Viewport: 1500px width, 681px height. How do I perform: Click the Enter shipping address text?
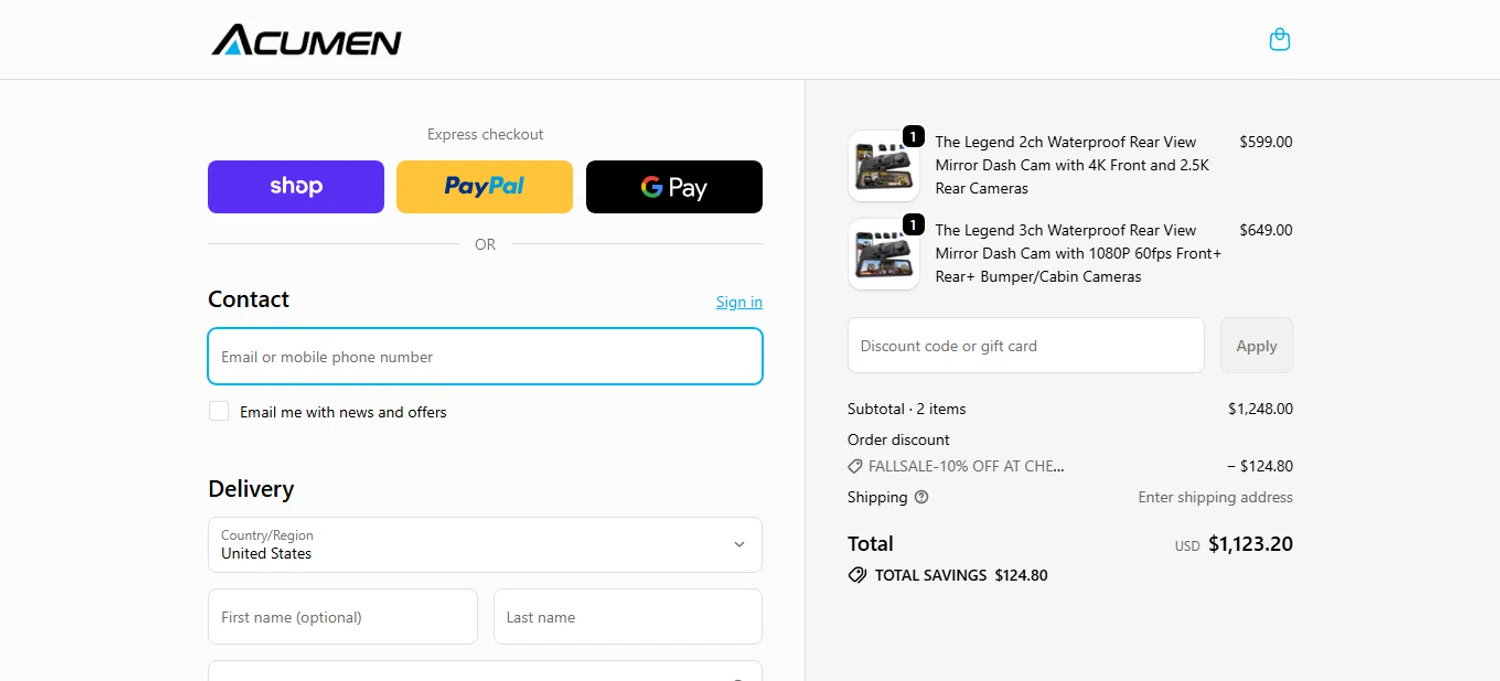(1215, 497)
